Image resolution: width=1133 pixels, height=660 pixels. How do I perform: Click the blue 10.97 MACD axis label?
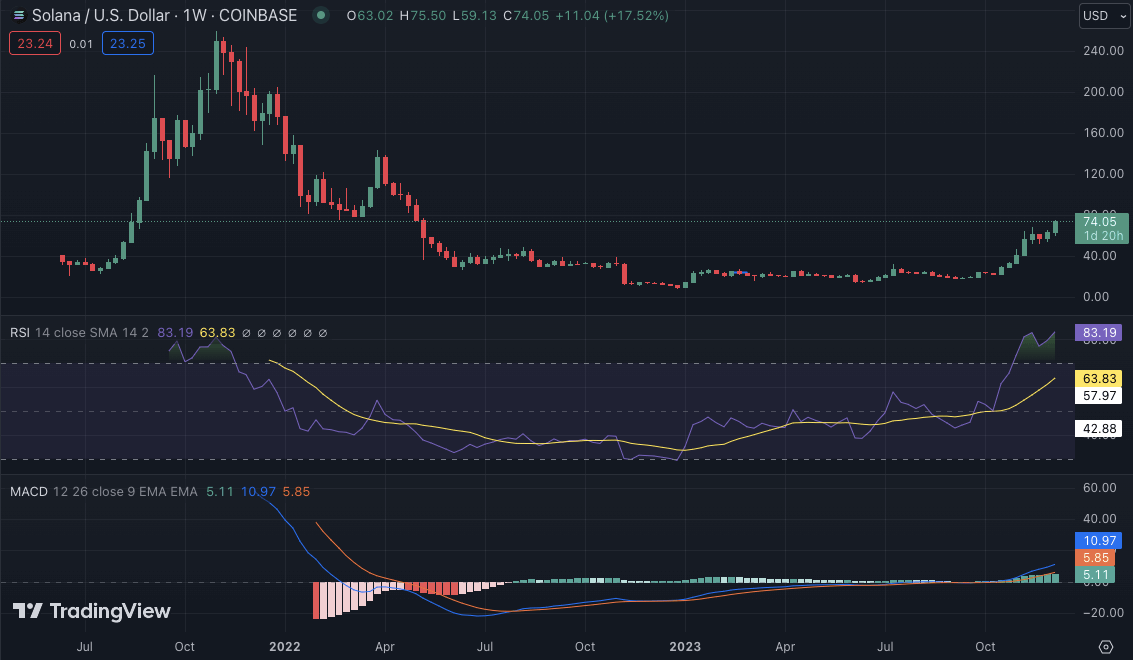(x=1099, y=540)
